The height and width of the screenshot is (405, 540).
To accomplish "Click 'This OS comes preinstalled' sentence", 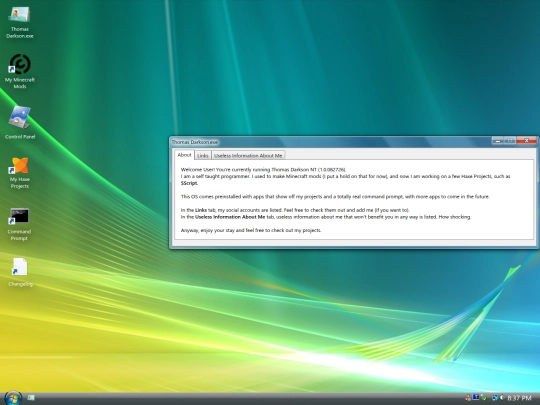I will pyautogui.click(x=335, y=197).
